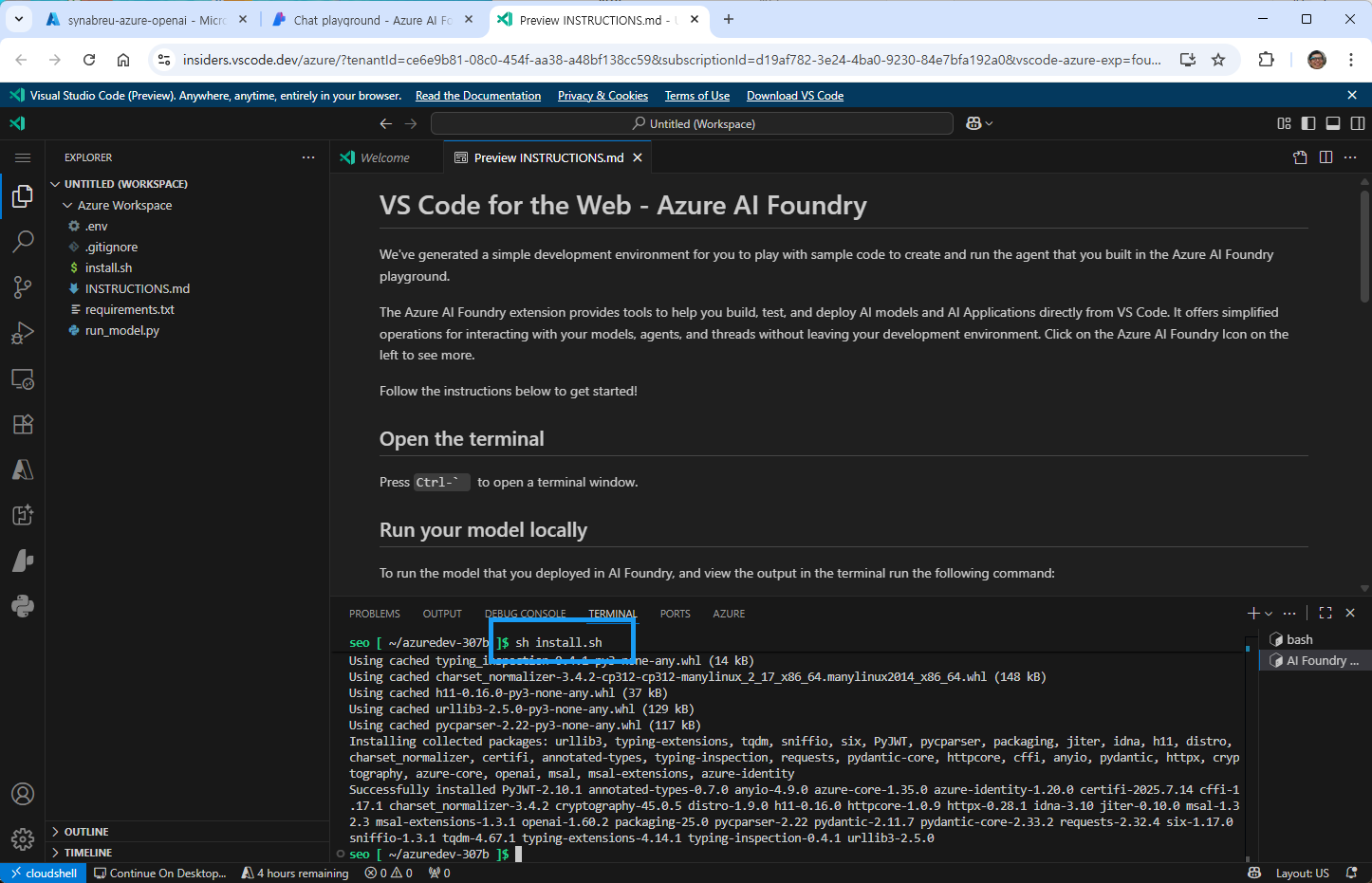The width and height of the screenshot is (1372, 883).
Task: Collapse the Azure Workspace folder
Action: (67, 205)
